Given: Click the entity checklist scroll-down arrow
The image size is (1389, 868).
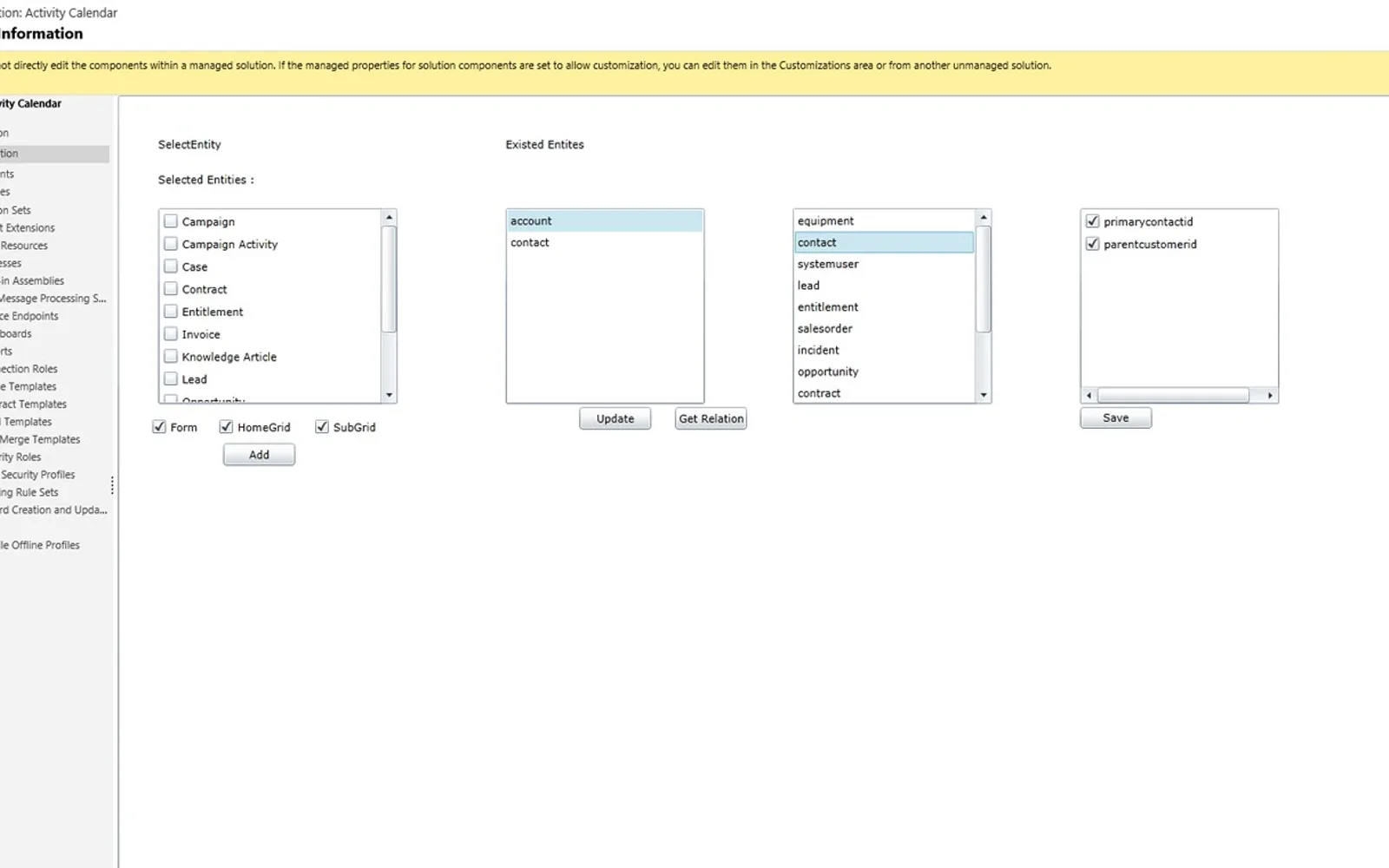Looking at the screenshot, I should pos(389,395).
